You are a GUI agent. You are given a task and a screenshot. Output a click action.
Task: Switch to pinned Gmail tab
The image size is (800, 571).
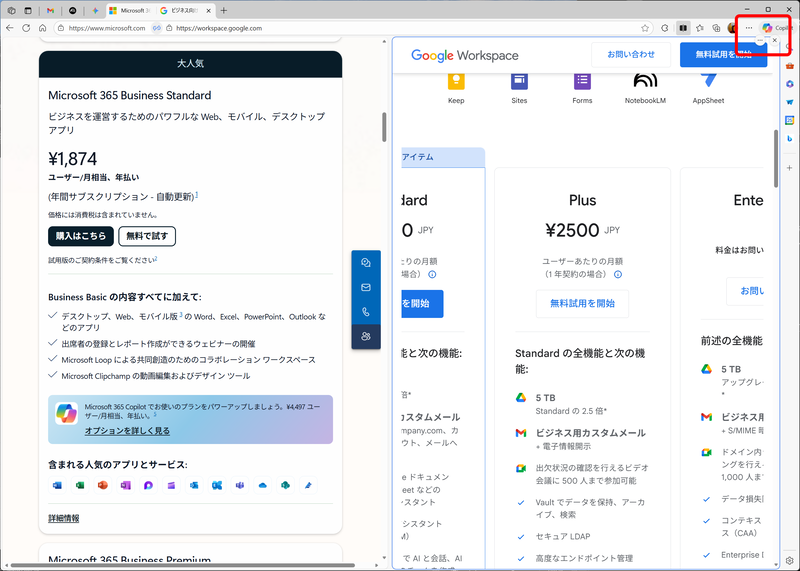pyautogui.click(x=50, y=10)
